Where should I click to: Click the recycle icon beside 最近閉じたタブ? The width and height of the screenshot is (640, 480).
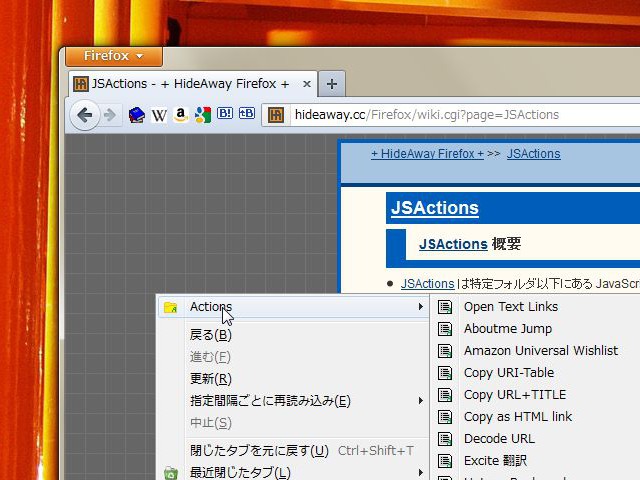[x=171, y=473]
